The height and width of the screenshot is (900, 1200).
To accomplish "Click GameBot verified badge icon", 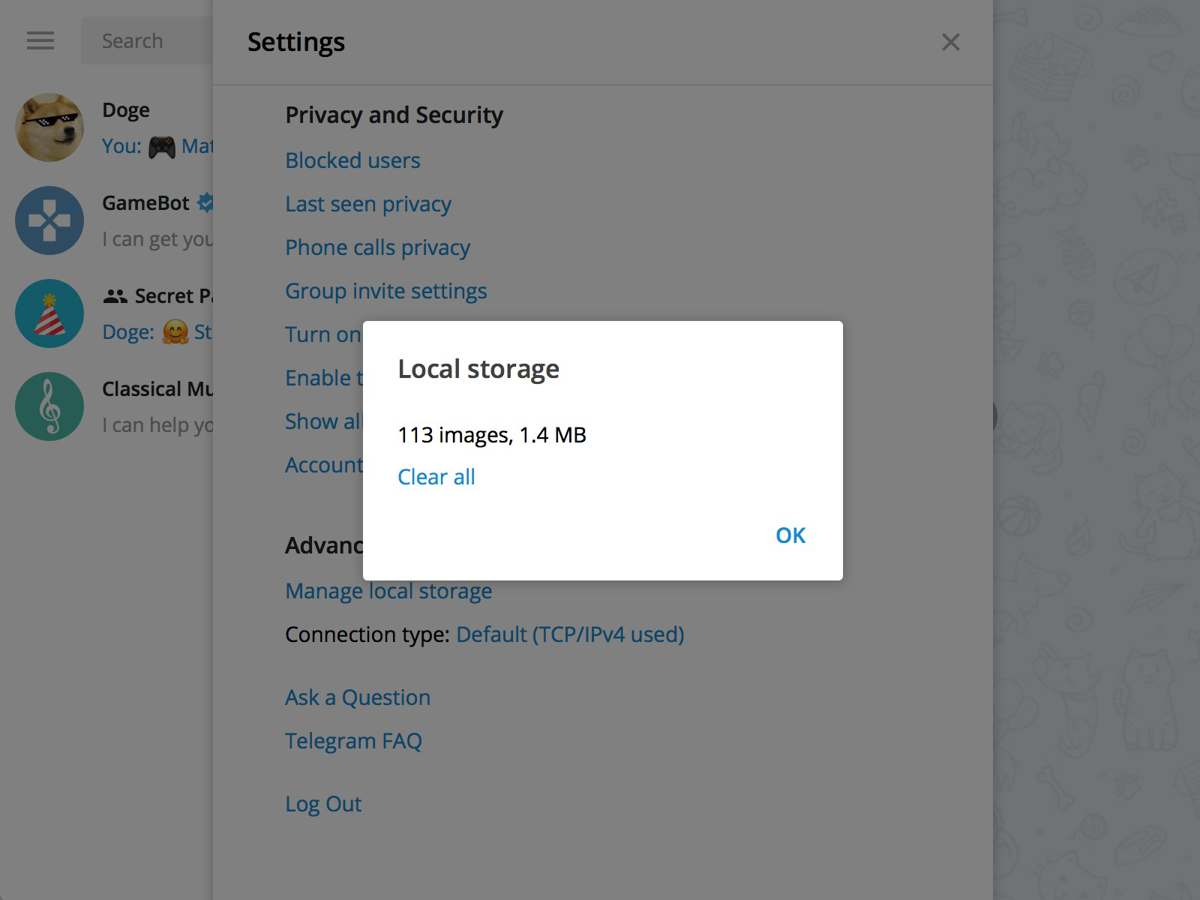I will coord(205,203).
